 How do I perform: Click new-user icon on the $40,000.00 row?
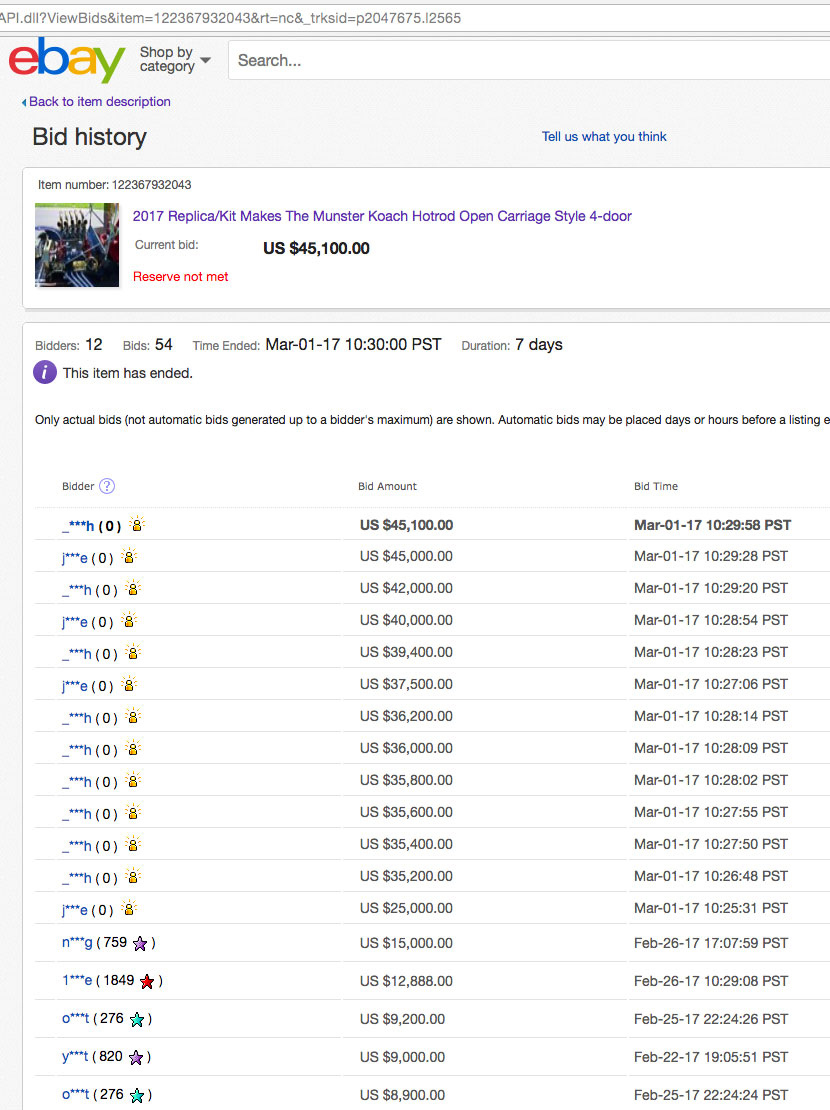pos(128,619)
